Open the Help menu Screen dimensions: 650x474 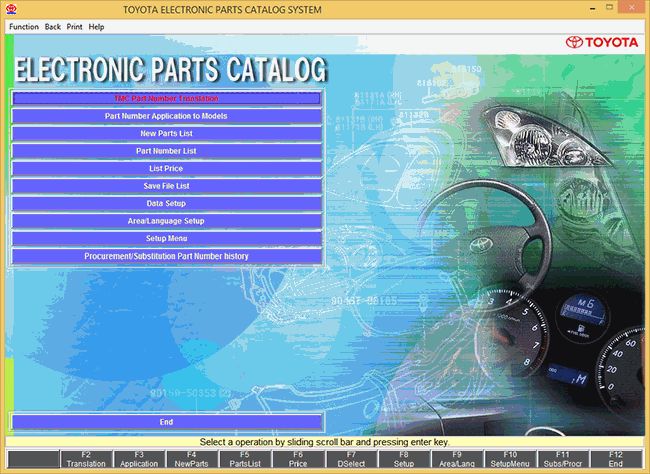pyautogui.click(x=96, y=27)
